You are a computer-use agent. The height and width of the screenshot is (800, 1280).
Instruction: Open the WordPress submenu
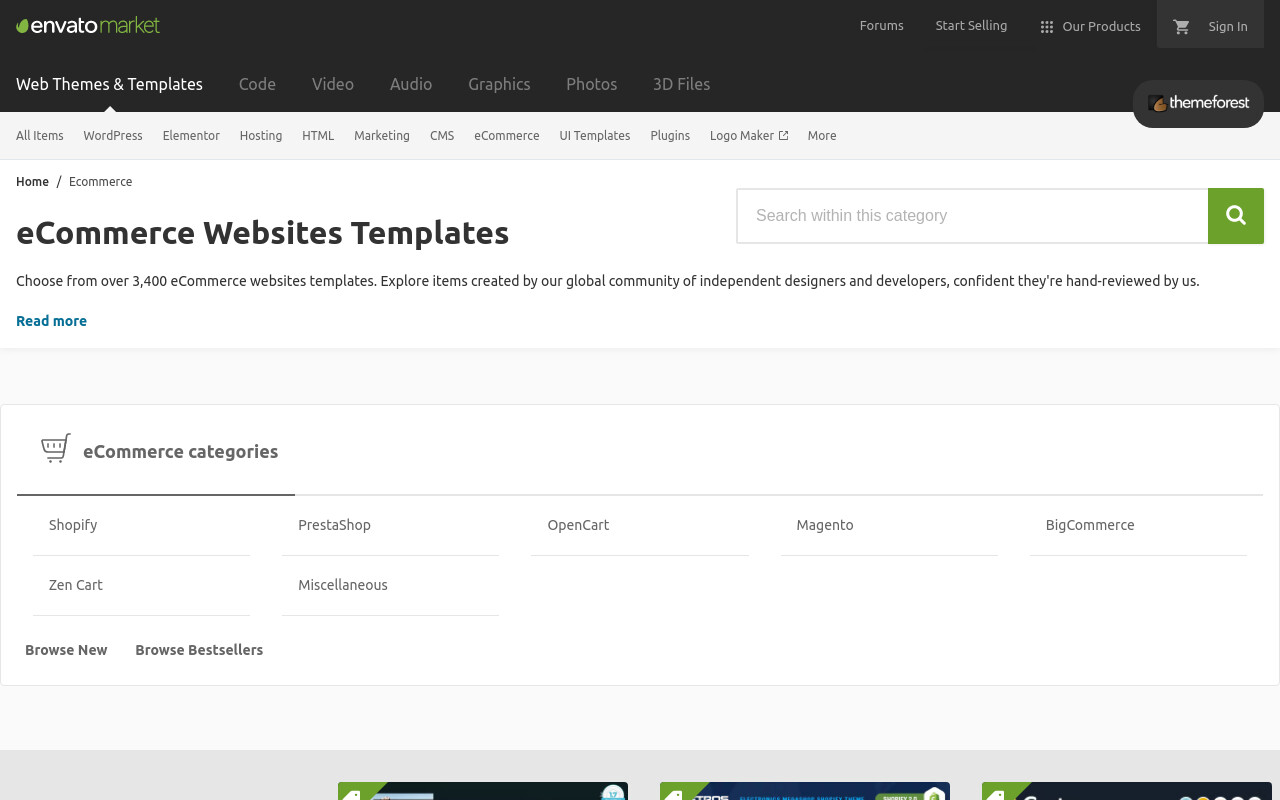pos(113,136)
